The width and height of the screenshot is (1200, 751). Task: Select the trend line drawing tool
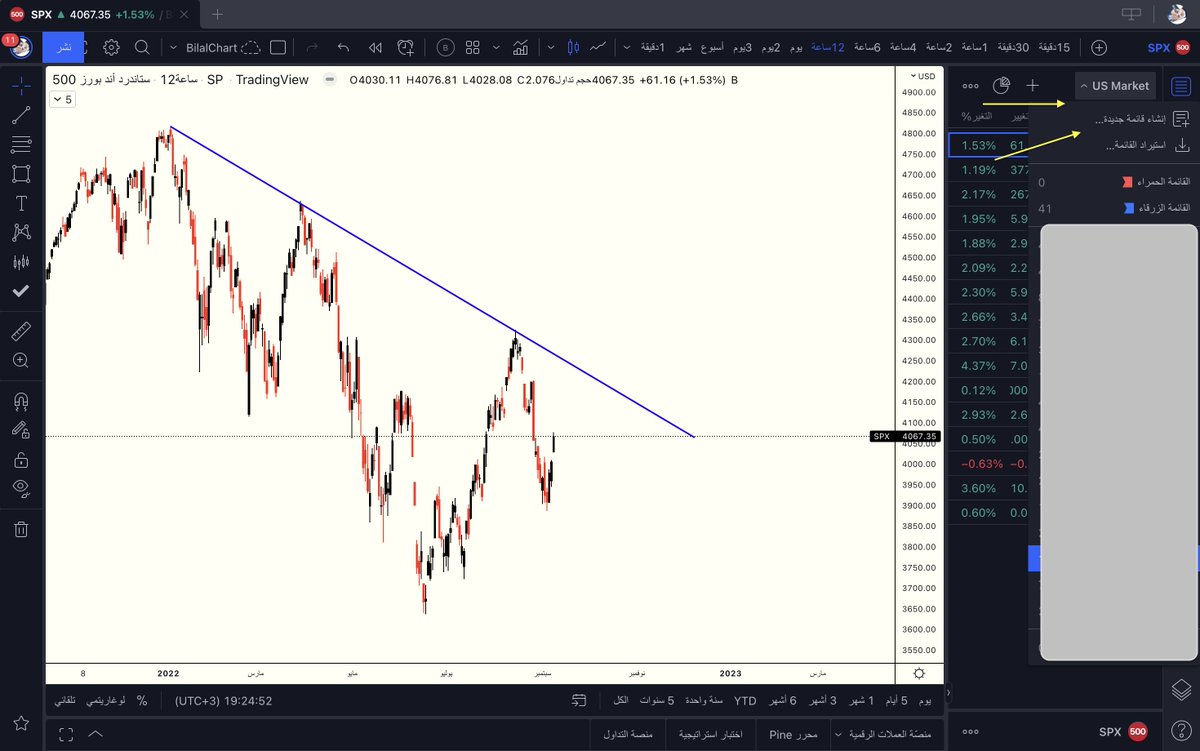point(21,116)
